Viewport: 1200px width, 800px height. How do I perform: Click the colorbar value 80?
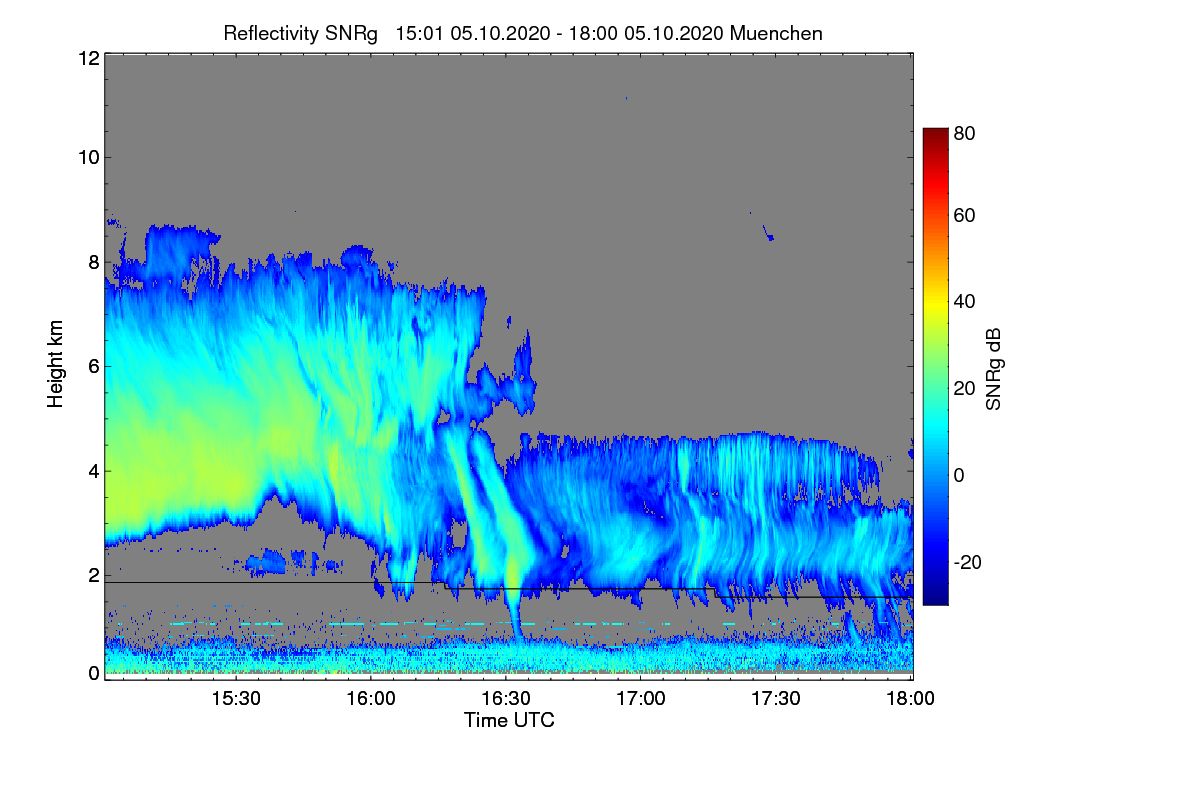[965, 132]
